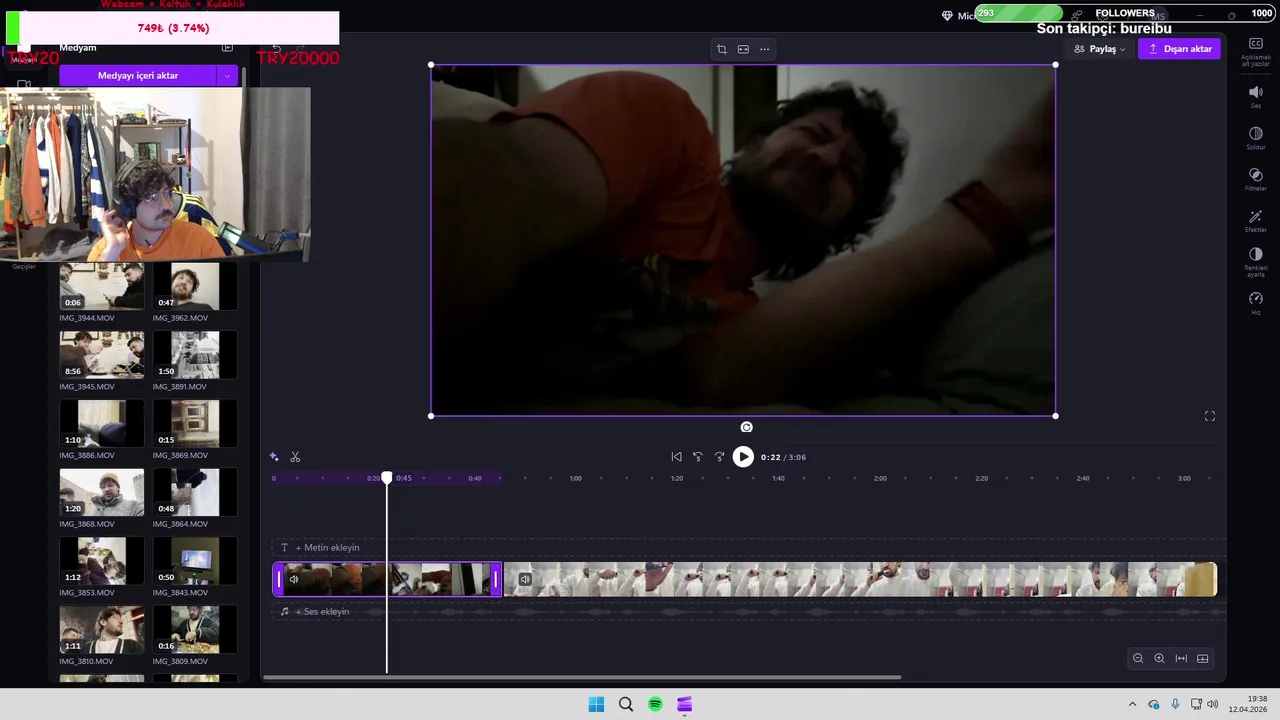Click the left trim handle of selected clip
1280x720 pixels.
(x=279, y=579)
